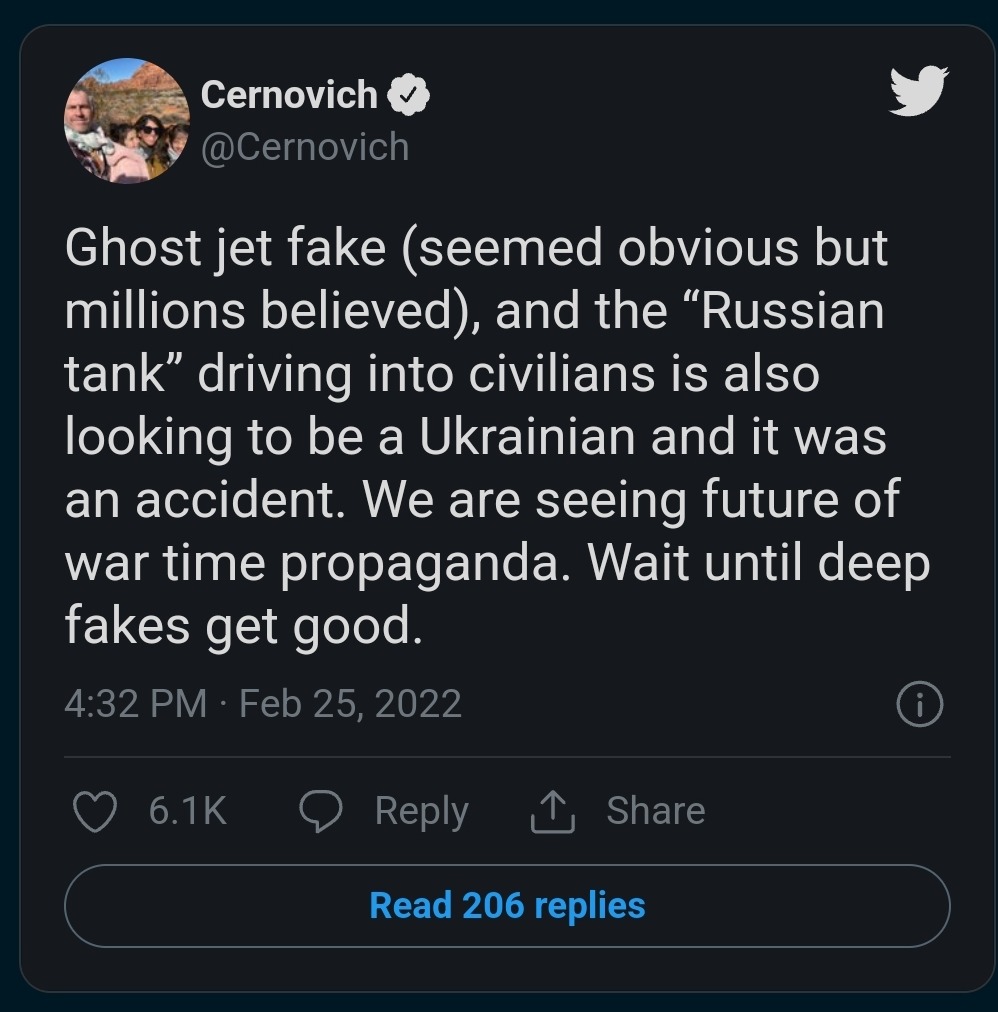Image resolution: width=998 pixels, height=1012 pixels.
Task: Click the closing words "fakes get good."
Action: 238,627
